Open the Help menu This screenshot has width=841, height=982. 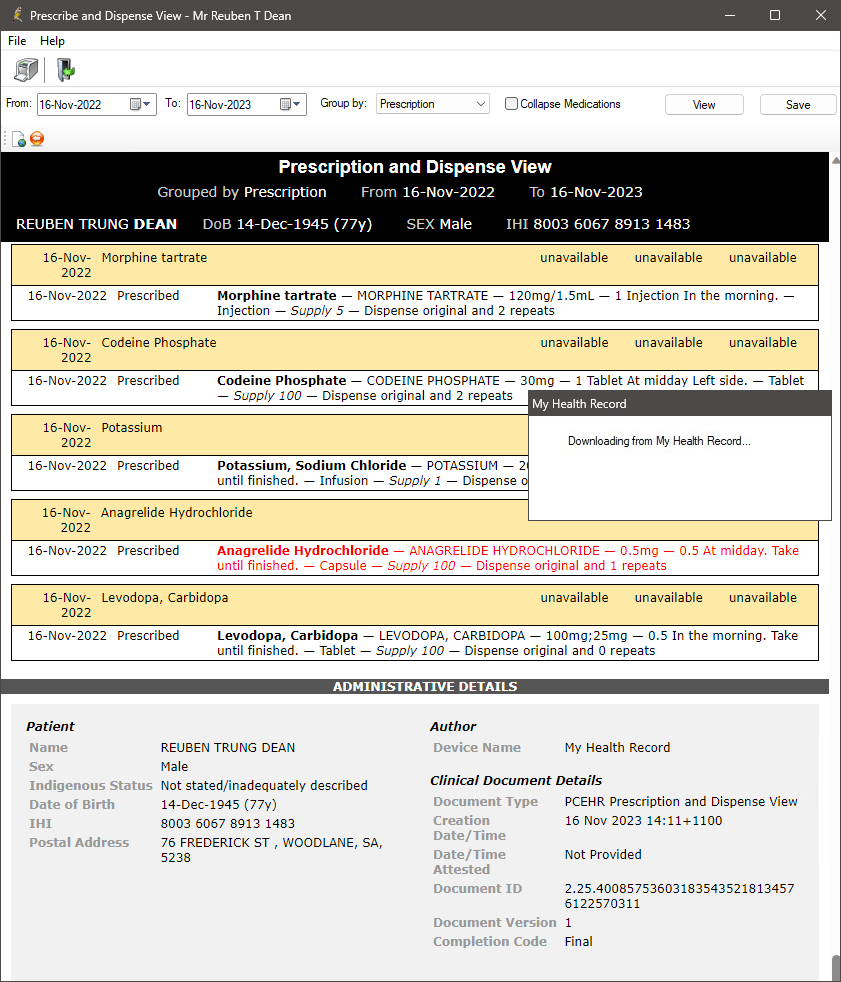52,41
